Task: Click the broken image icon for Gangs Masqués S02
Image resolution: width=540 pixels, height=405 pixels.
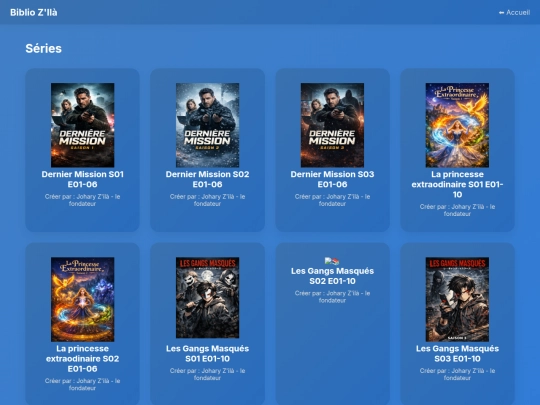Action: [332, 261]
